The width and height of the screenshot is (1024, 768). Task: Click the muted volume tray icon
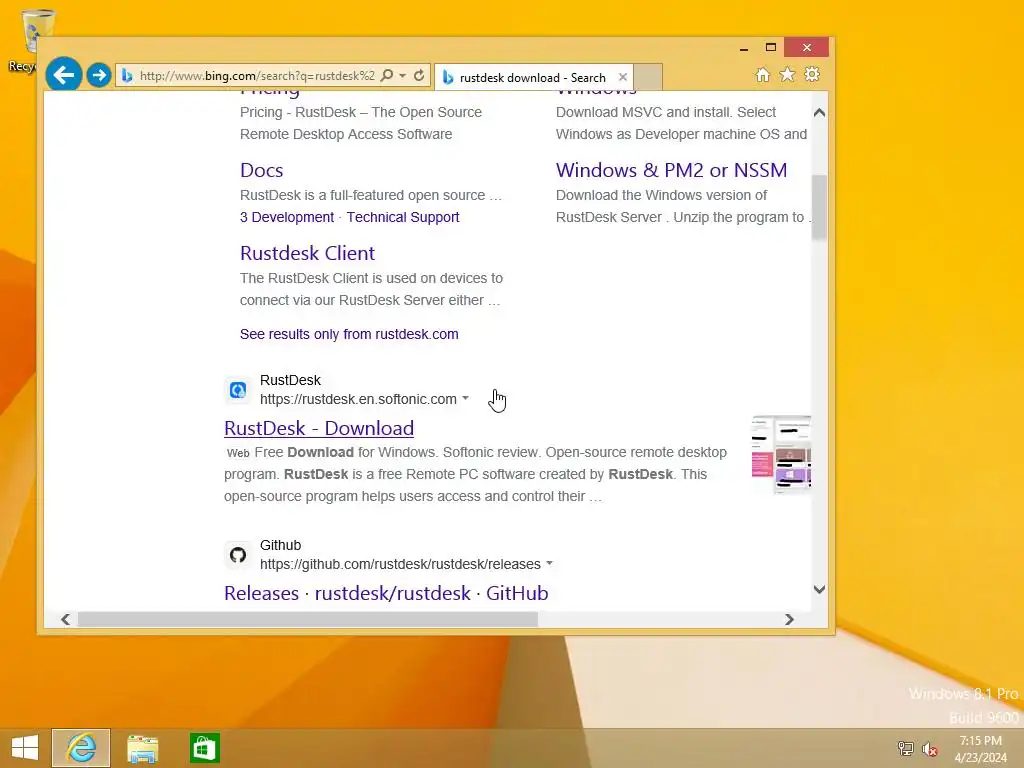click(x=929, y=749)
